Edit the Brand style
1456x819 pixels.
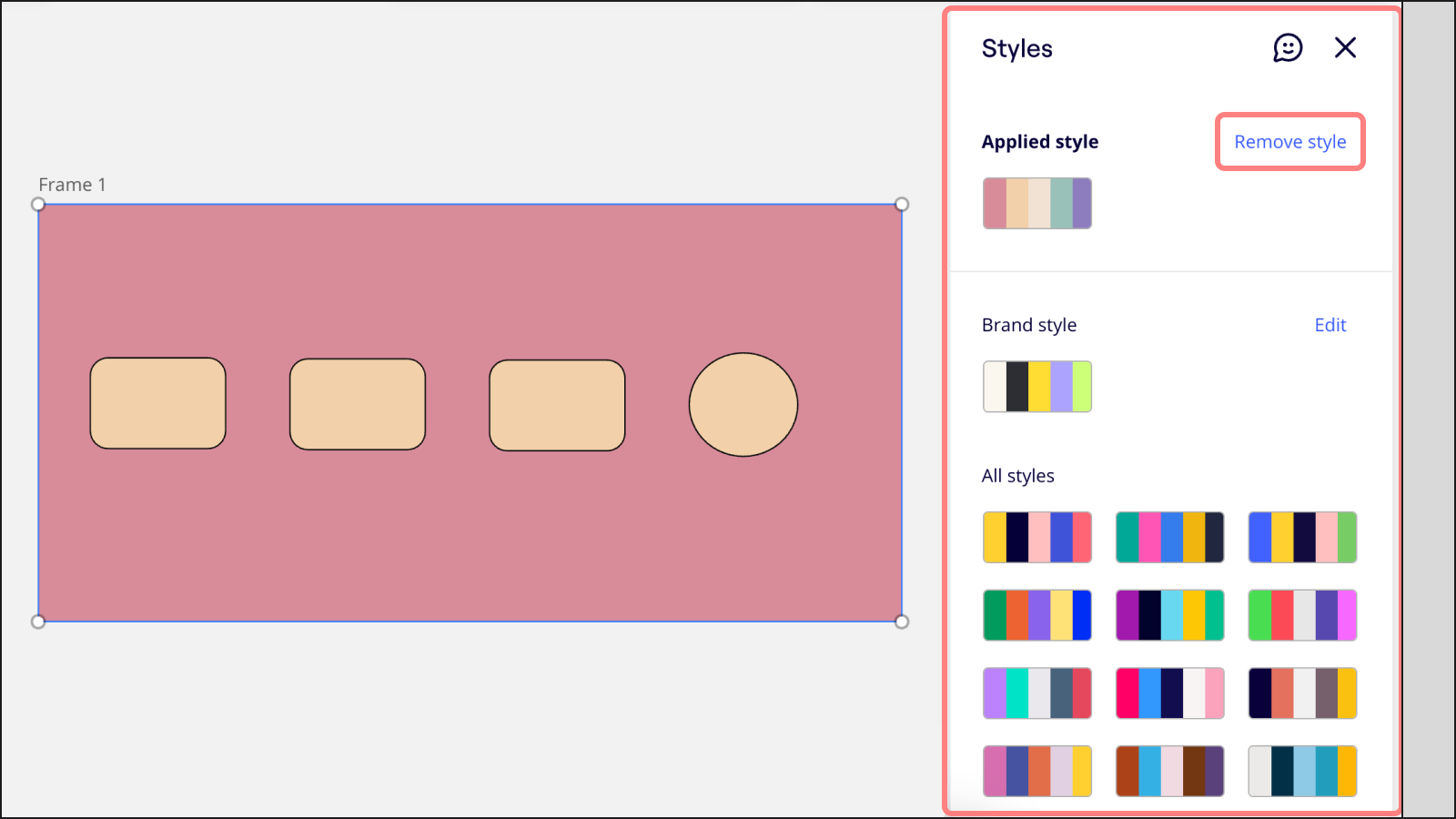click(1330, 325)
